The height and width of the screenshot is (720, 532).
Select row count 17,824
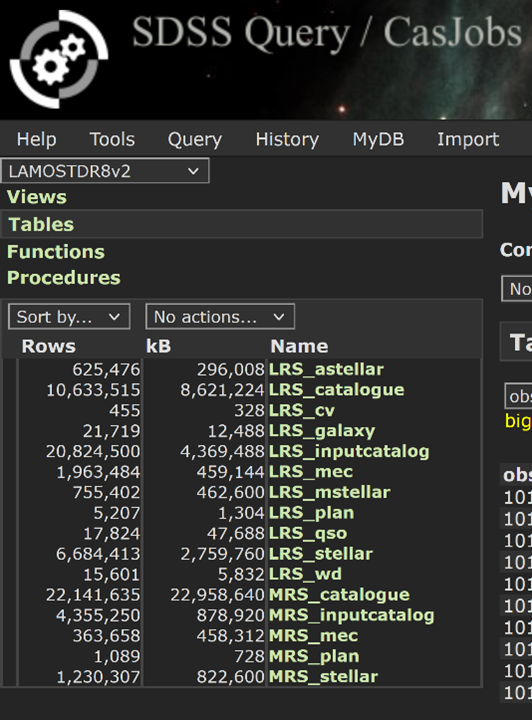click(112, 533)
